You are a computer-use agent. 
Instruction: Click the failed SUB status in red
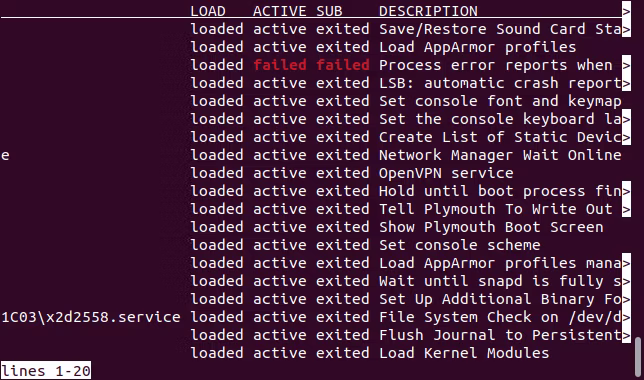343,65
